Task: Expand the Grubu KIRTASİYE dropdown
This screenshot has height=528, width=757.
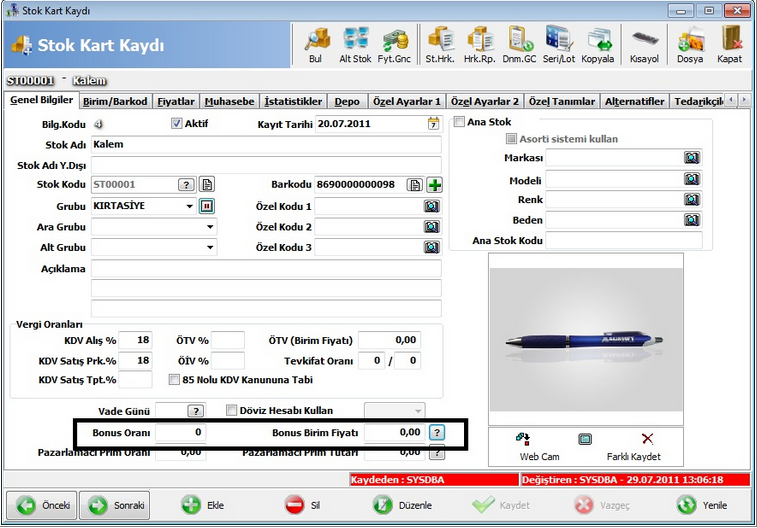Action: tap(189, 207)
